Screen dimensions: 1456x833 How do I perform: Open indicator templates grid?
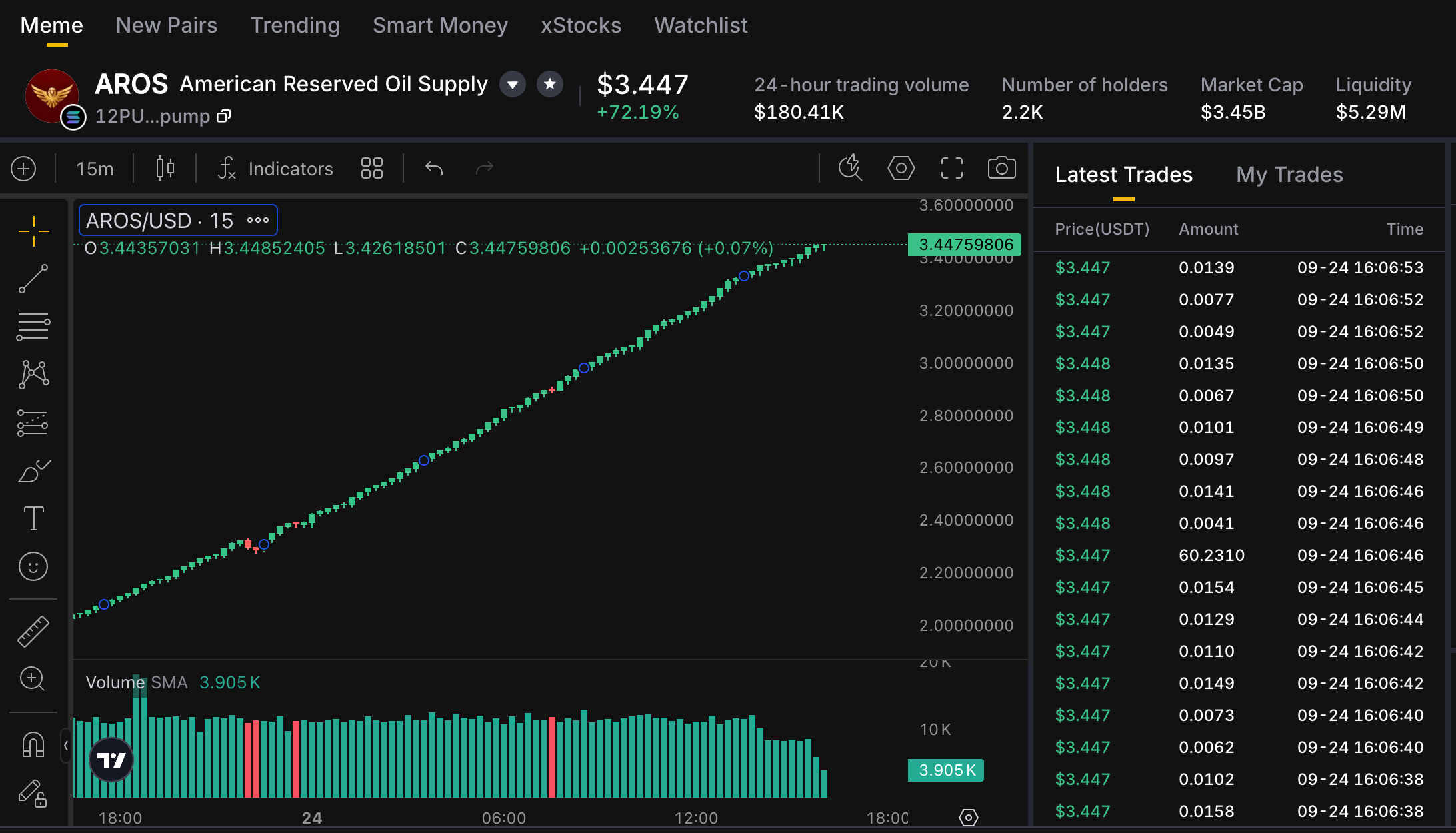(371, 168)
